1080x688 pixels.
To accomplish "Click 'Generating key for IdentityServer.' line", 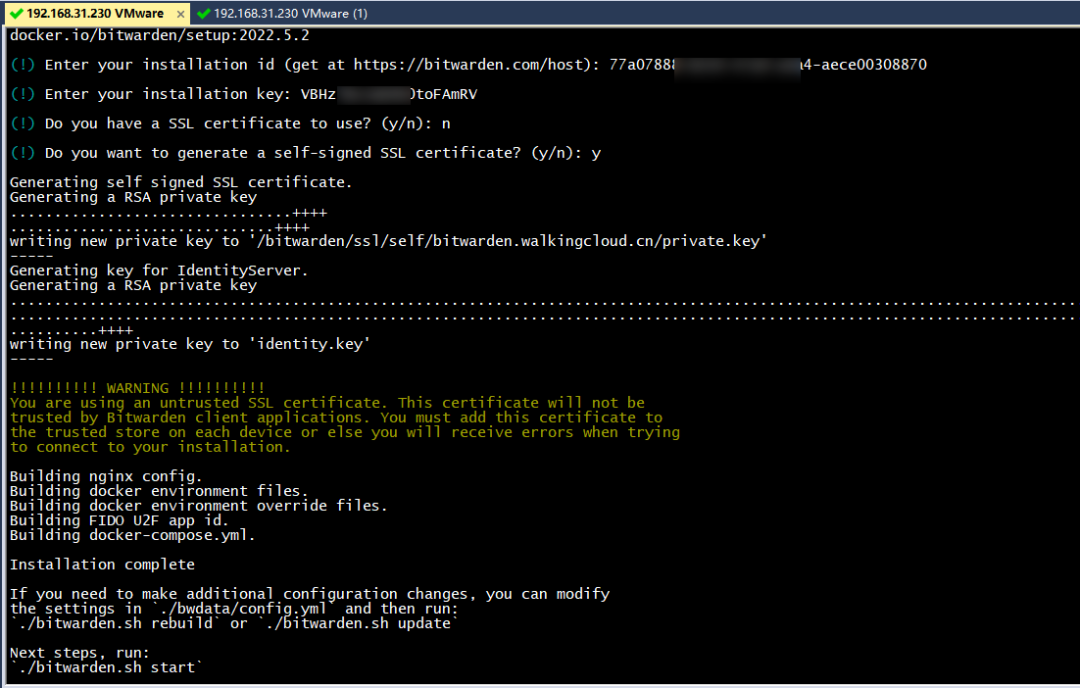I will 159,270.
